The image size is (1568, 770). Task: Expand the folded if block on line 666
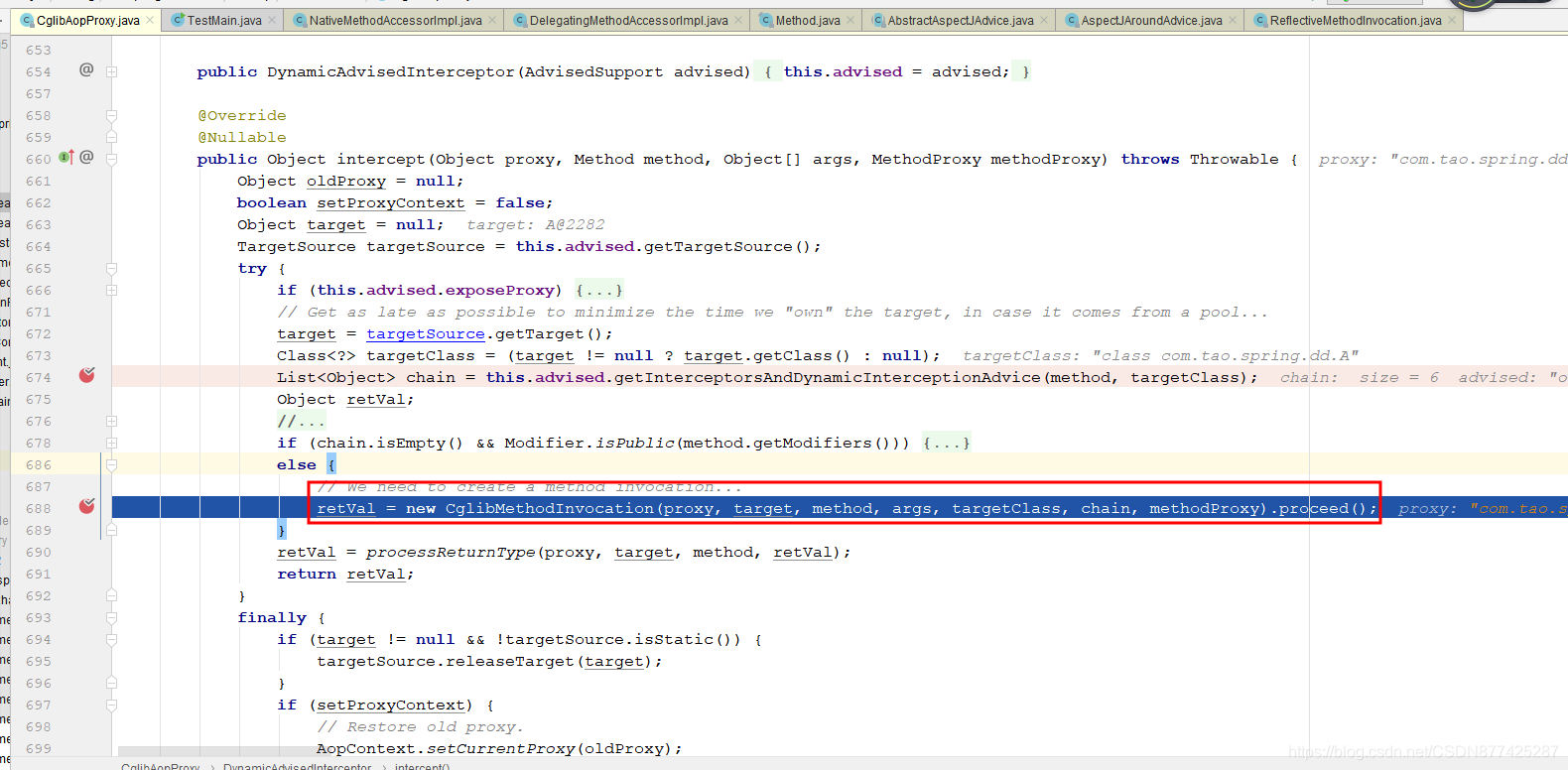click(x=112, y=290)
